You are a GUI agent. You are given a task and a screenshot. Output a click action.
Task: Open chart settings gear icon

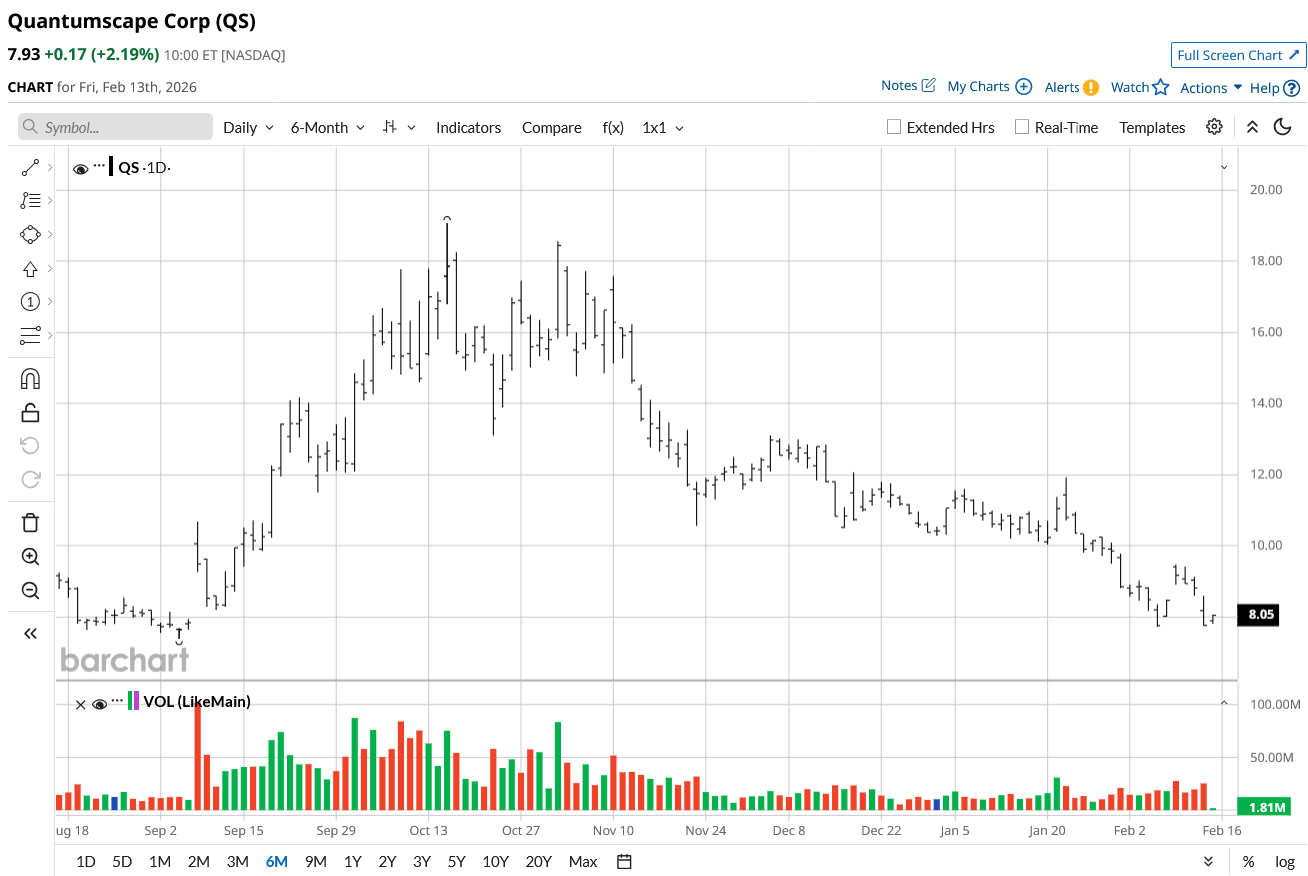1214,127
